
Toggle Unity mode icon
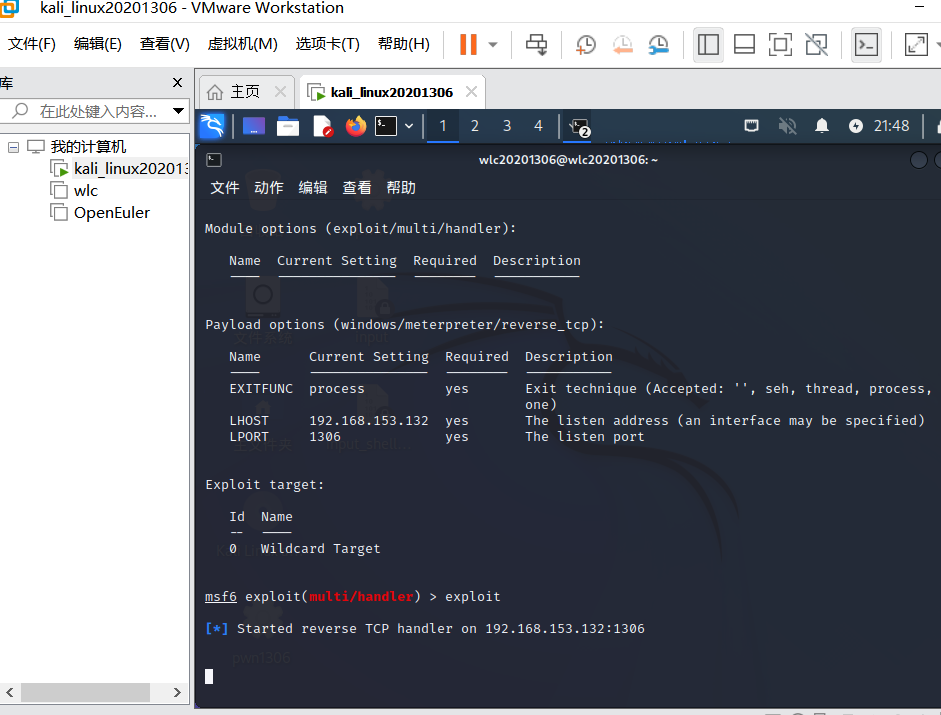[x=816, y=44]
